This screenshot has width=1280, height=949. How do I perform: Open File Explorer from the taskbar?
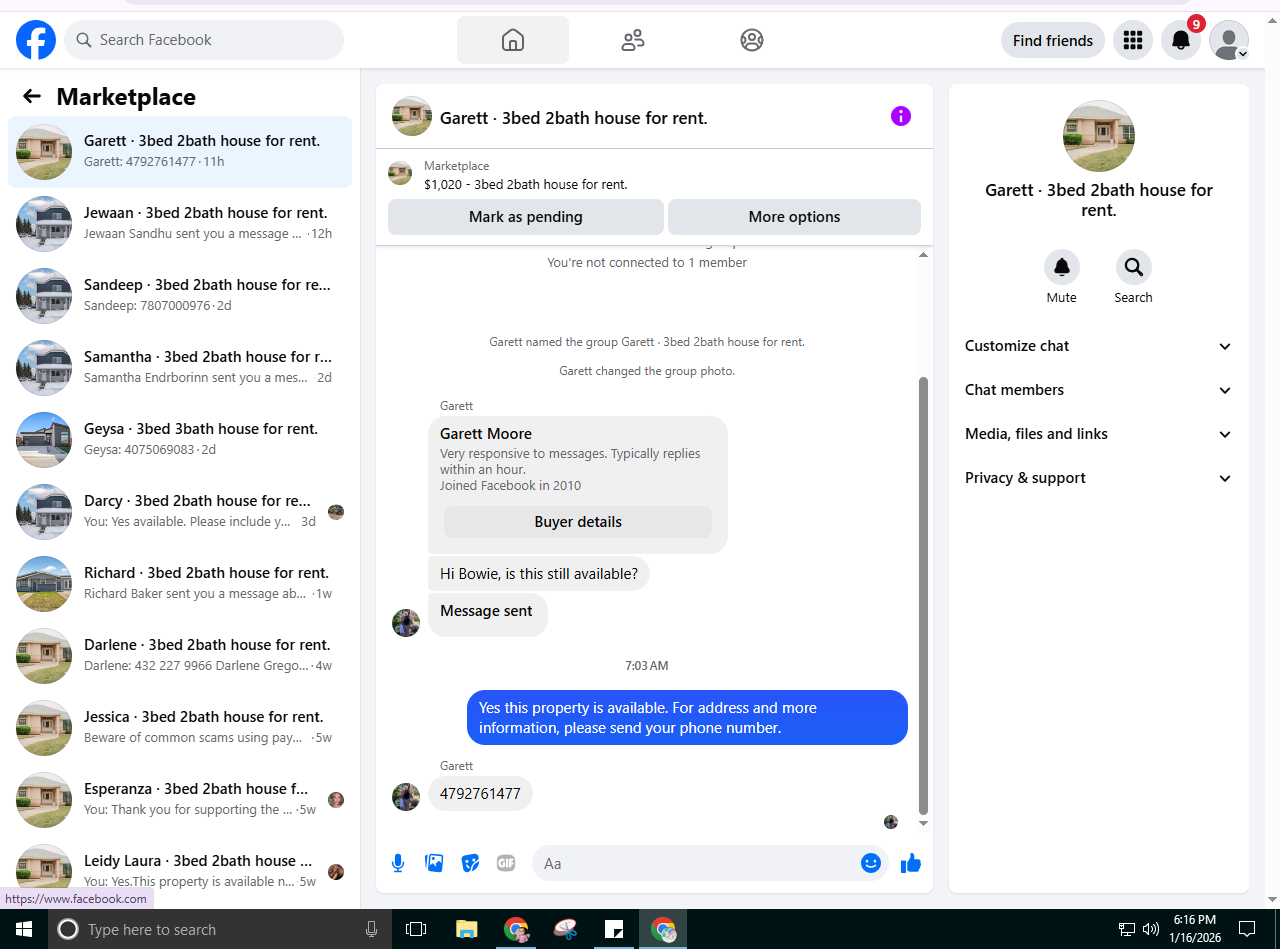466,929
